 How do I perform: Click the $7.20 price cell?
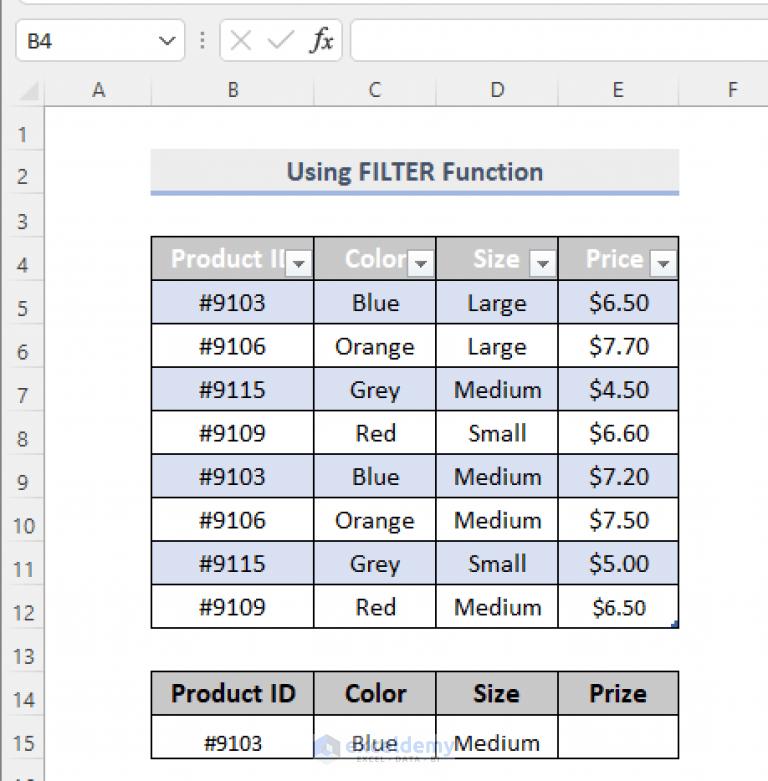tap(618, 477)
